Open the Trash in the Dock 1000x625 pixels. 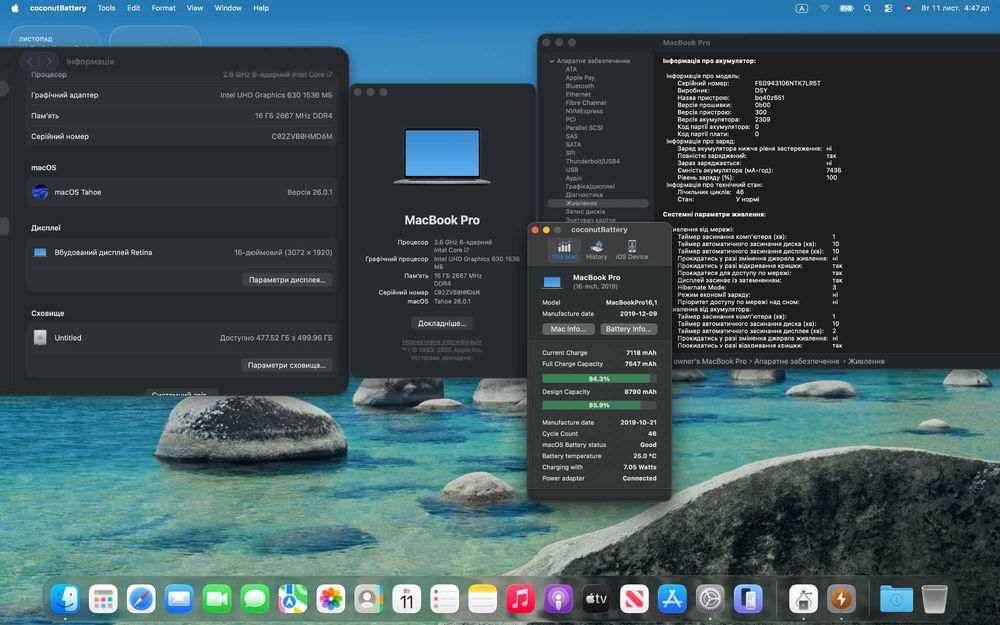[x=934, y=599]
